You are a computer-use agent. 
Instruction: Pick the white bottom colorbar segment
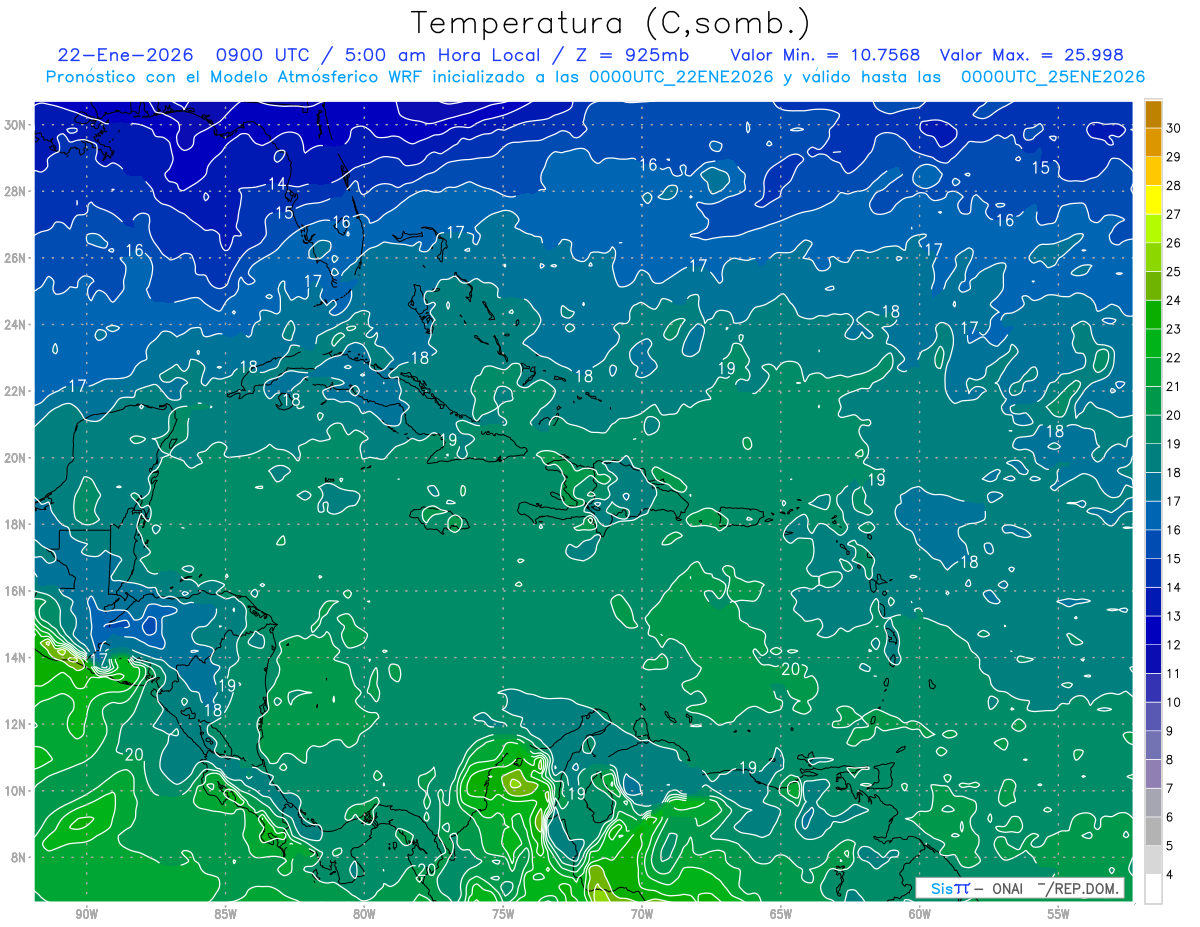tap(1153, 889)
